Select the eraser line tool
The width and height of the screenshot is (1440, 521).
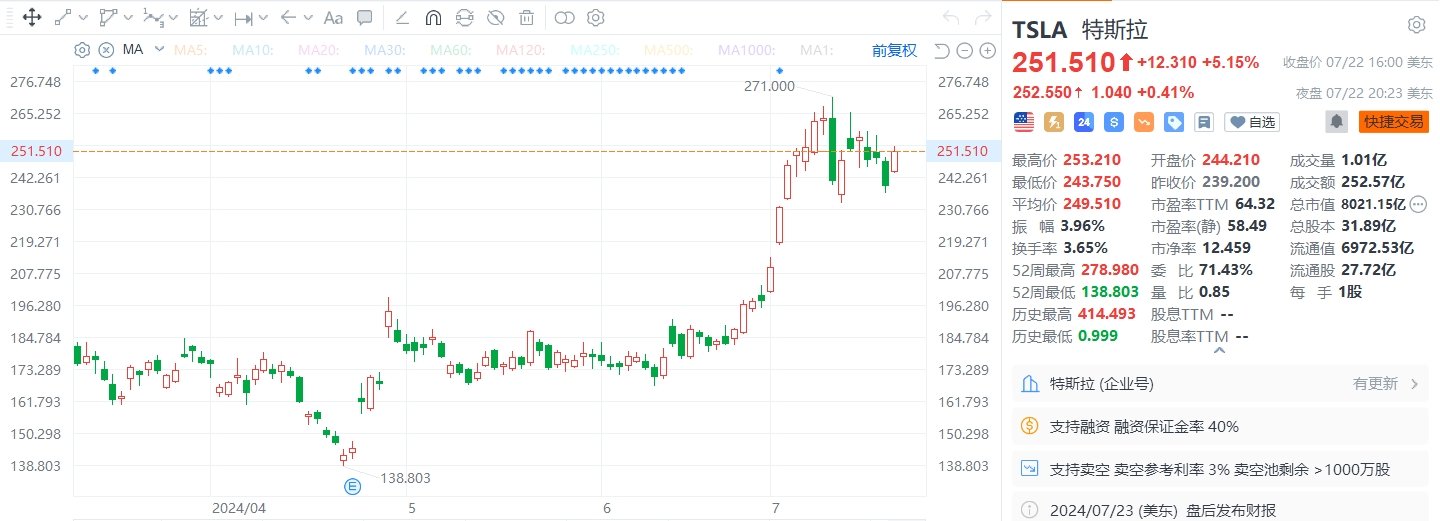[x=402, y=17]
